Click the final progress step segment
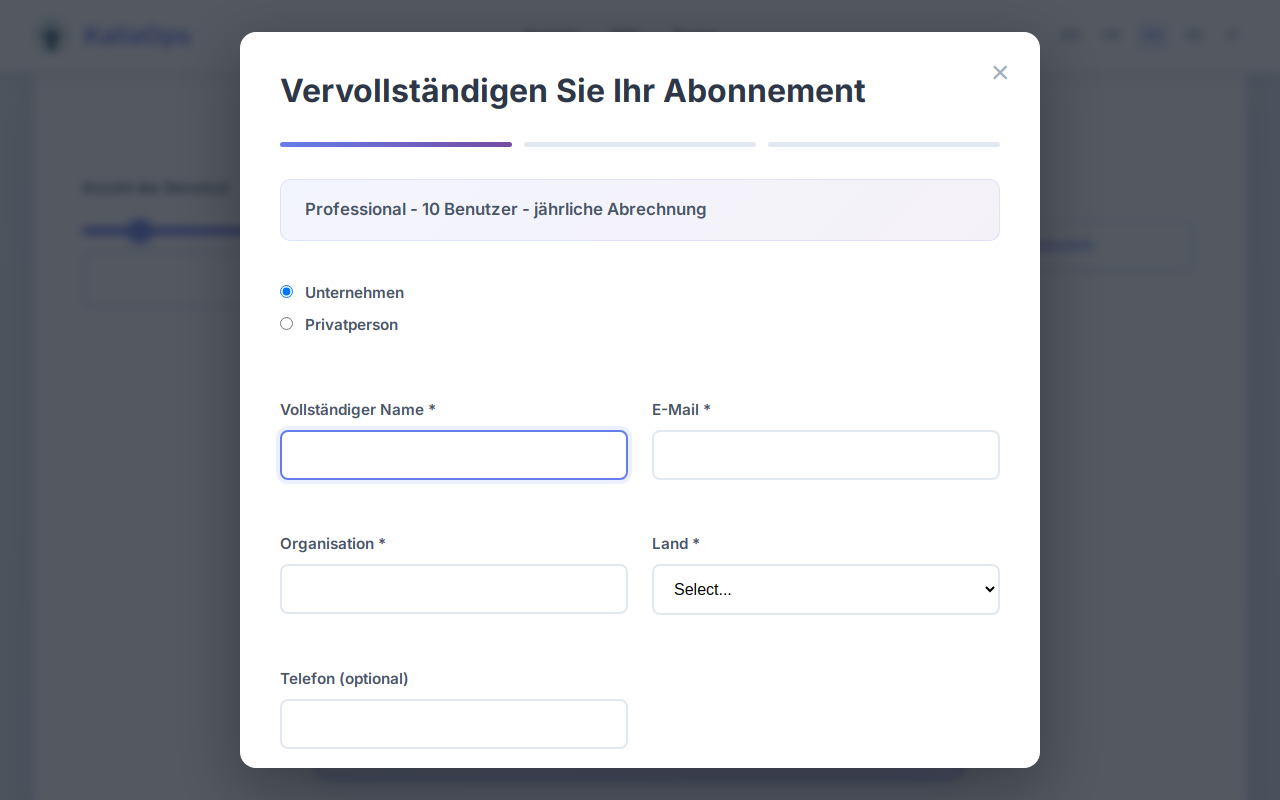 click(883, 144)
